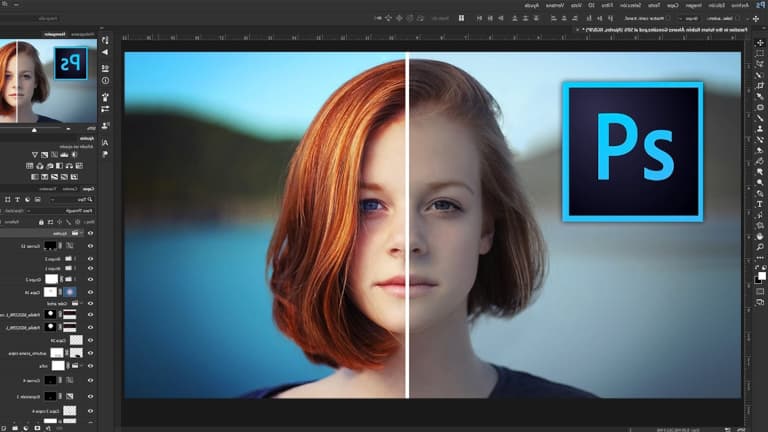The image size is (768, 432).
Task: Select the Brush tool
Action: coord(760,118)
